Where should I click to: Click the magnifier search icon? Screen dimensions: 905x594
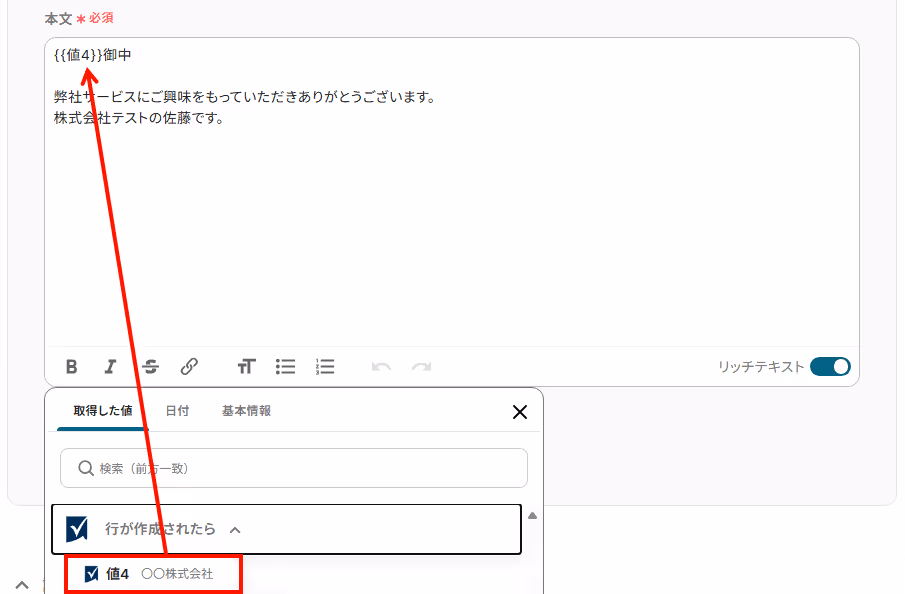[85, 468]
